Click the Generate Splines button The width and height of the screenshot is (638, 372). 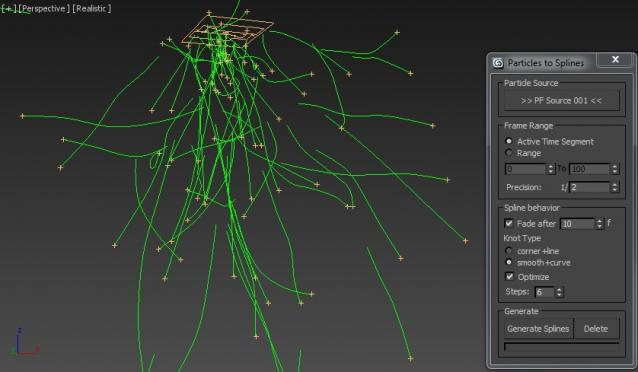[x=538, y=328]
